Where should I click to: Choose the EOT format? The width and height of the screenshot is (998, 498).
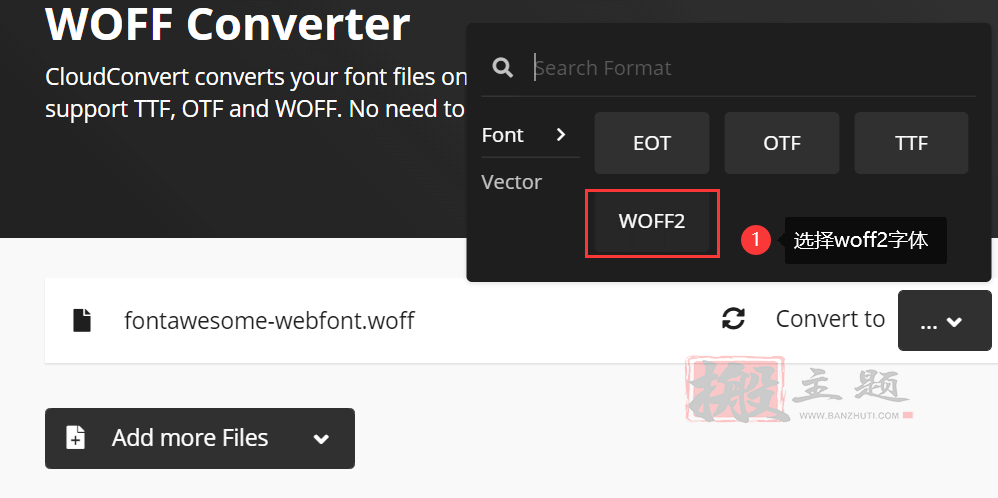(x=652, y=143)
